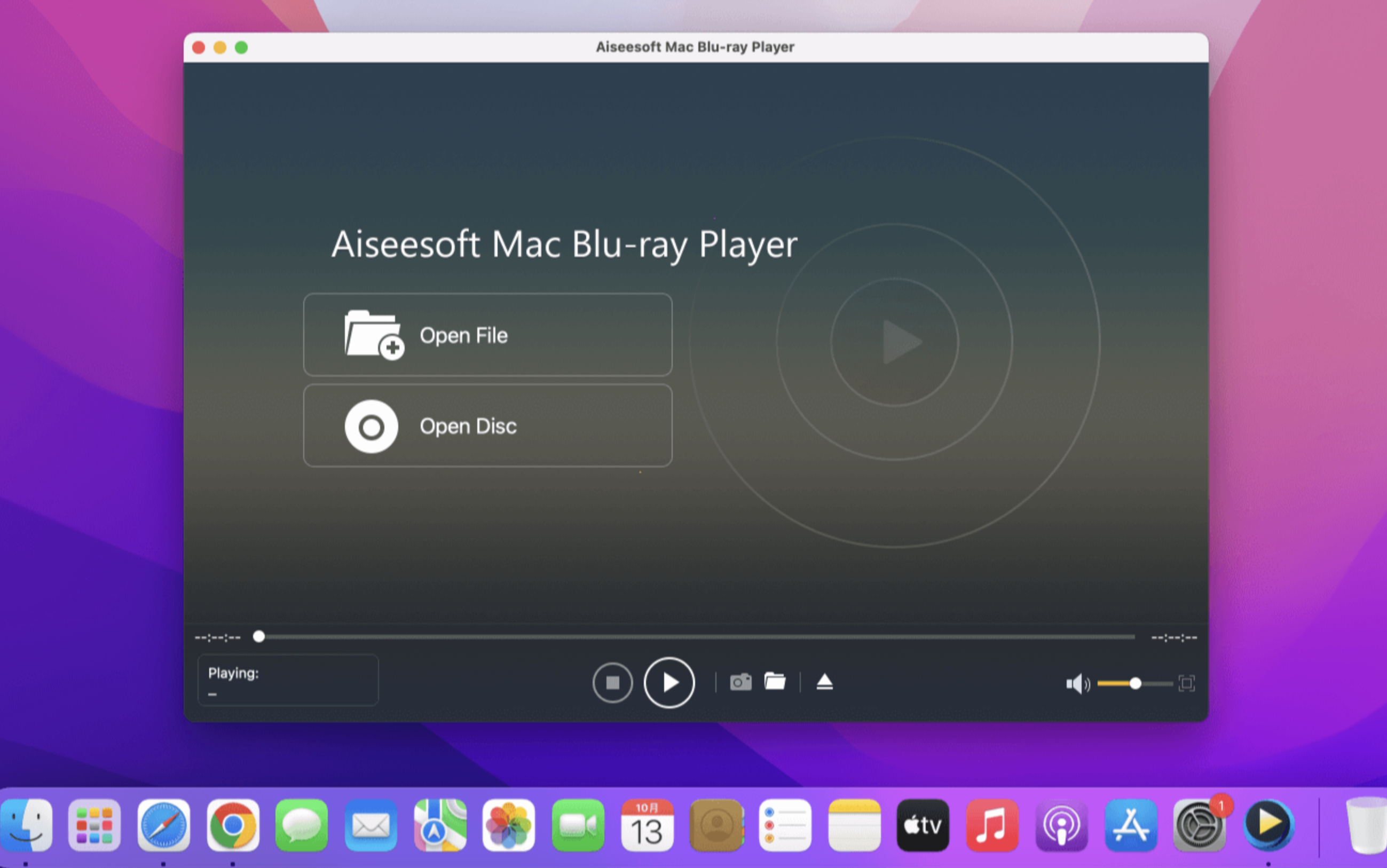Click the volume slider track

point(1134,684)
